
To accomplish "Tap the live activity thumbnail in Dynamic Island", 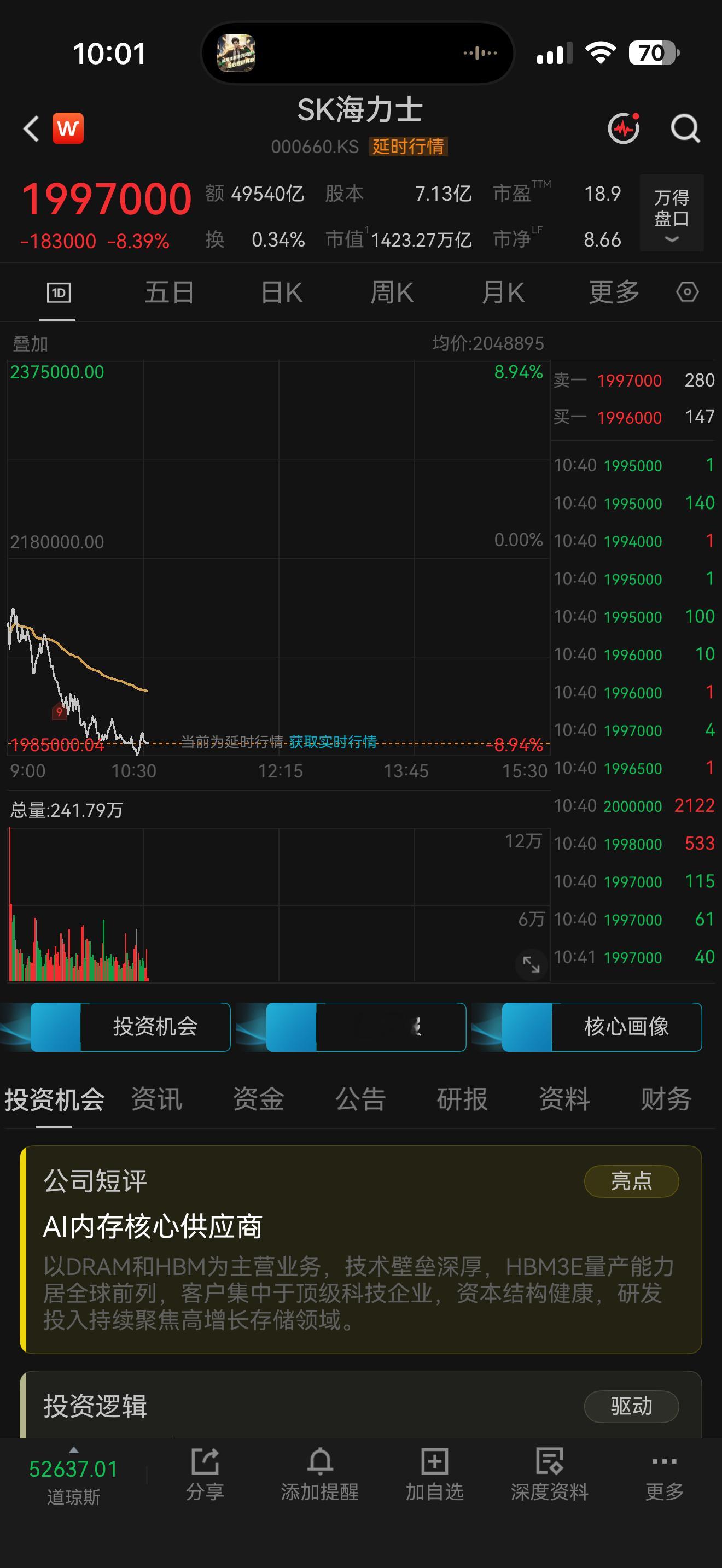I will pos(236,53).
